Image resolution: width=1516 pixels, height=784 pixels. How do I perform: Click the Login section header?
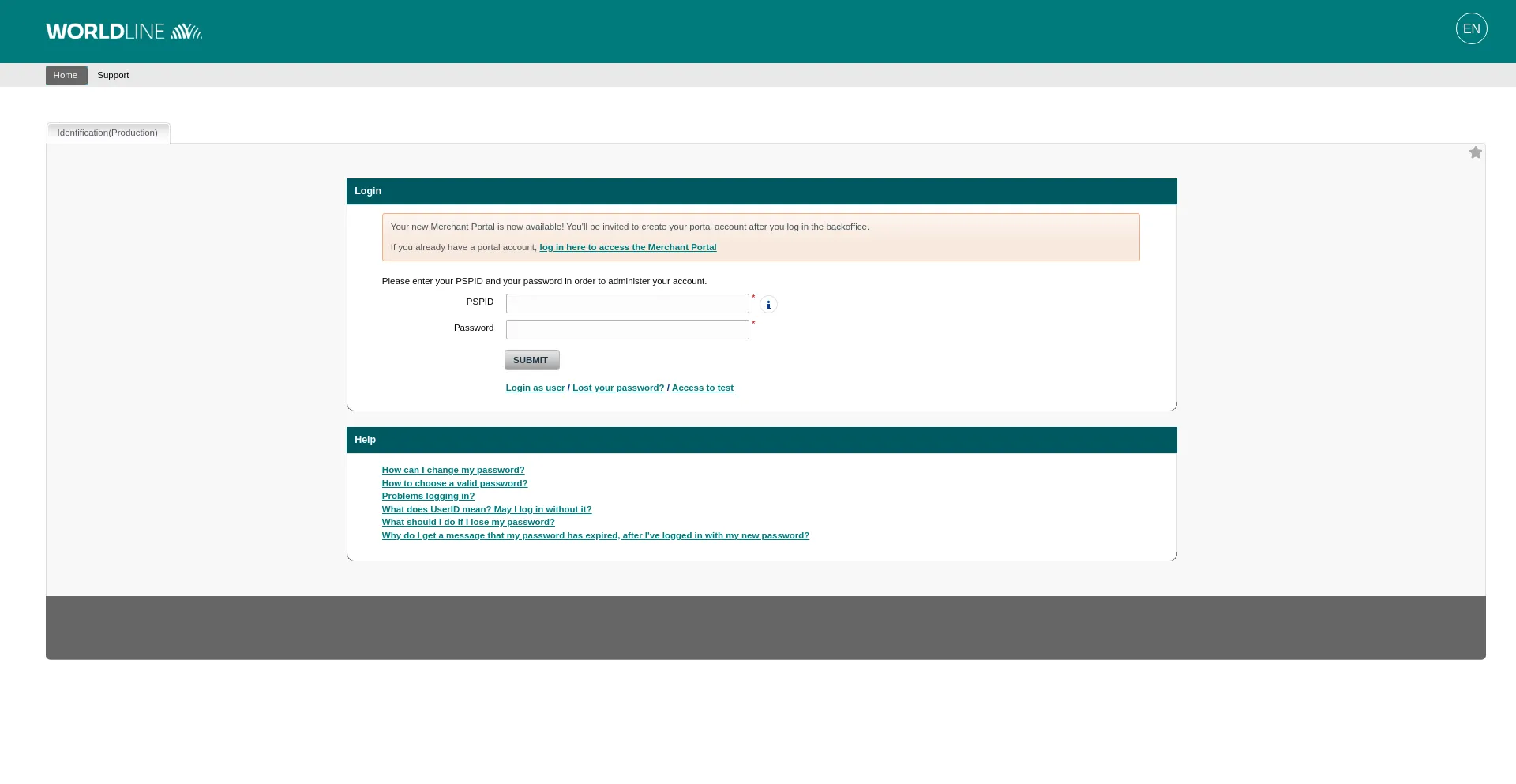coord(761,191)
